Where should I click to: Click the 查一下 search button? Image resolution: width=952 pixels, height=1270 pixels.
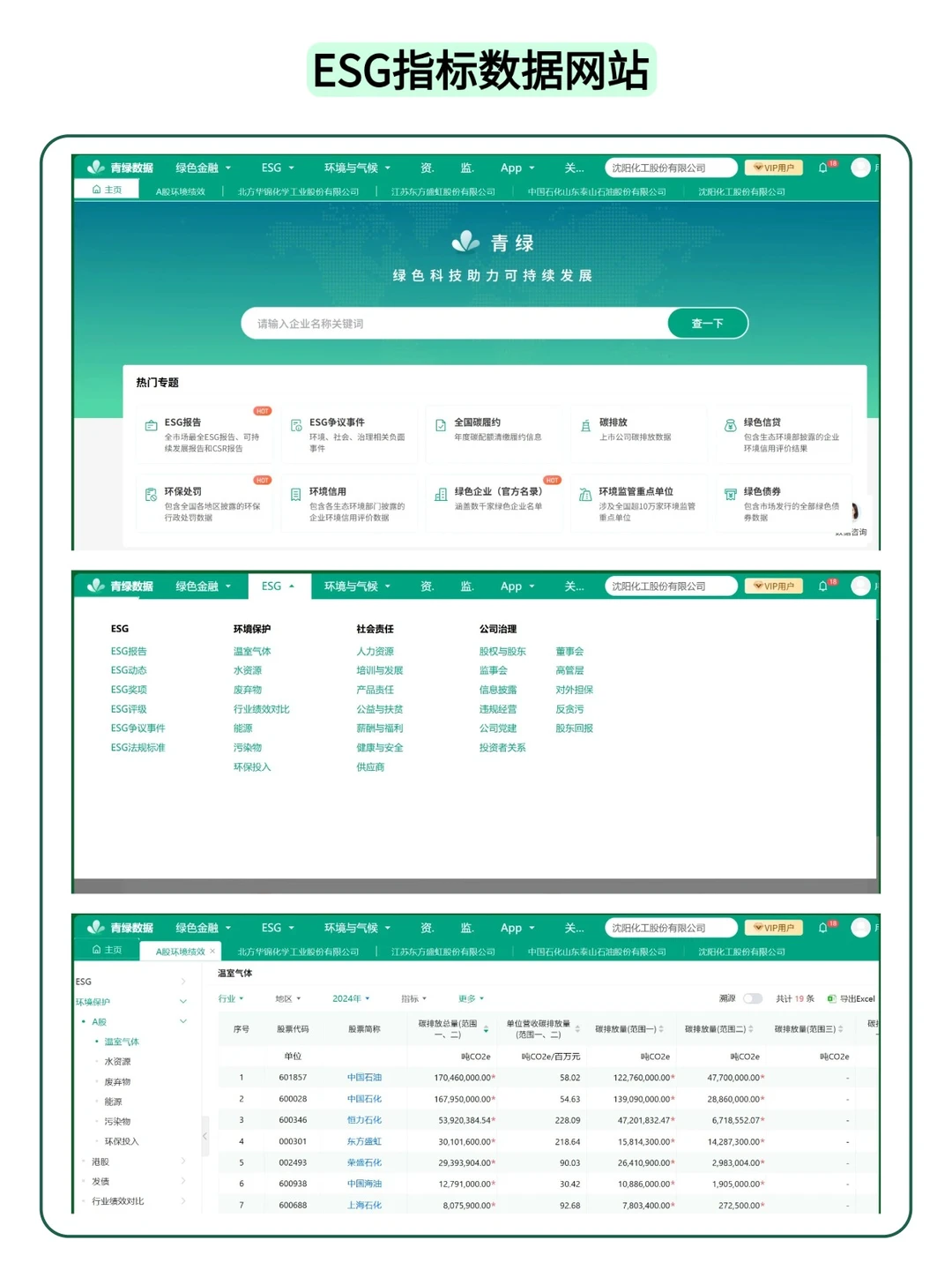click(706, 323)
